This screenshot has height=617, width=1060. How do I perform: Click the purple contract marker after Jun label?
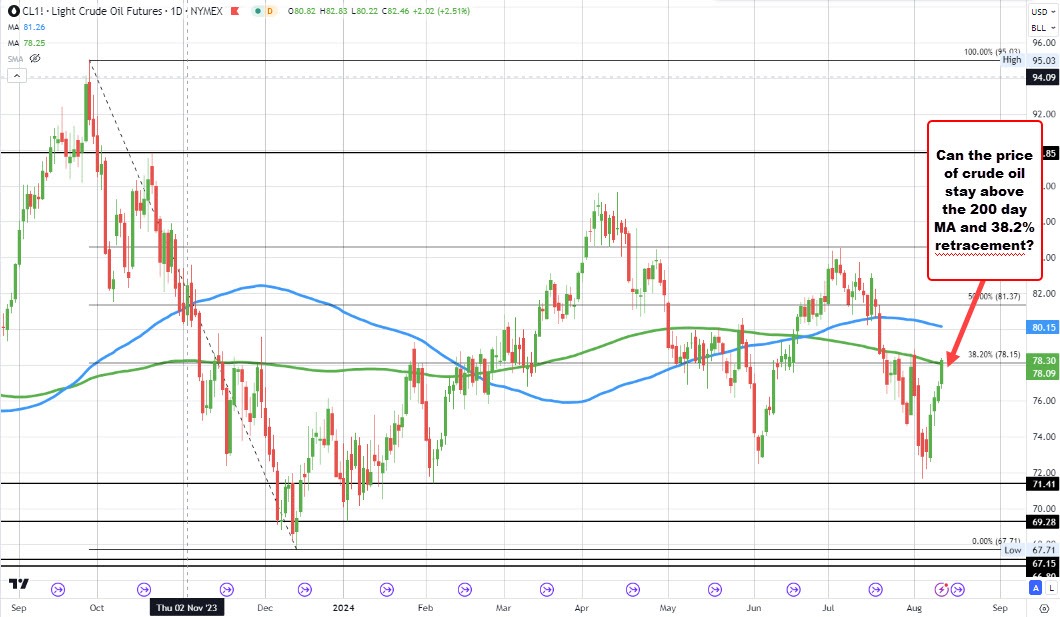click(794, 590)
